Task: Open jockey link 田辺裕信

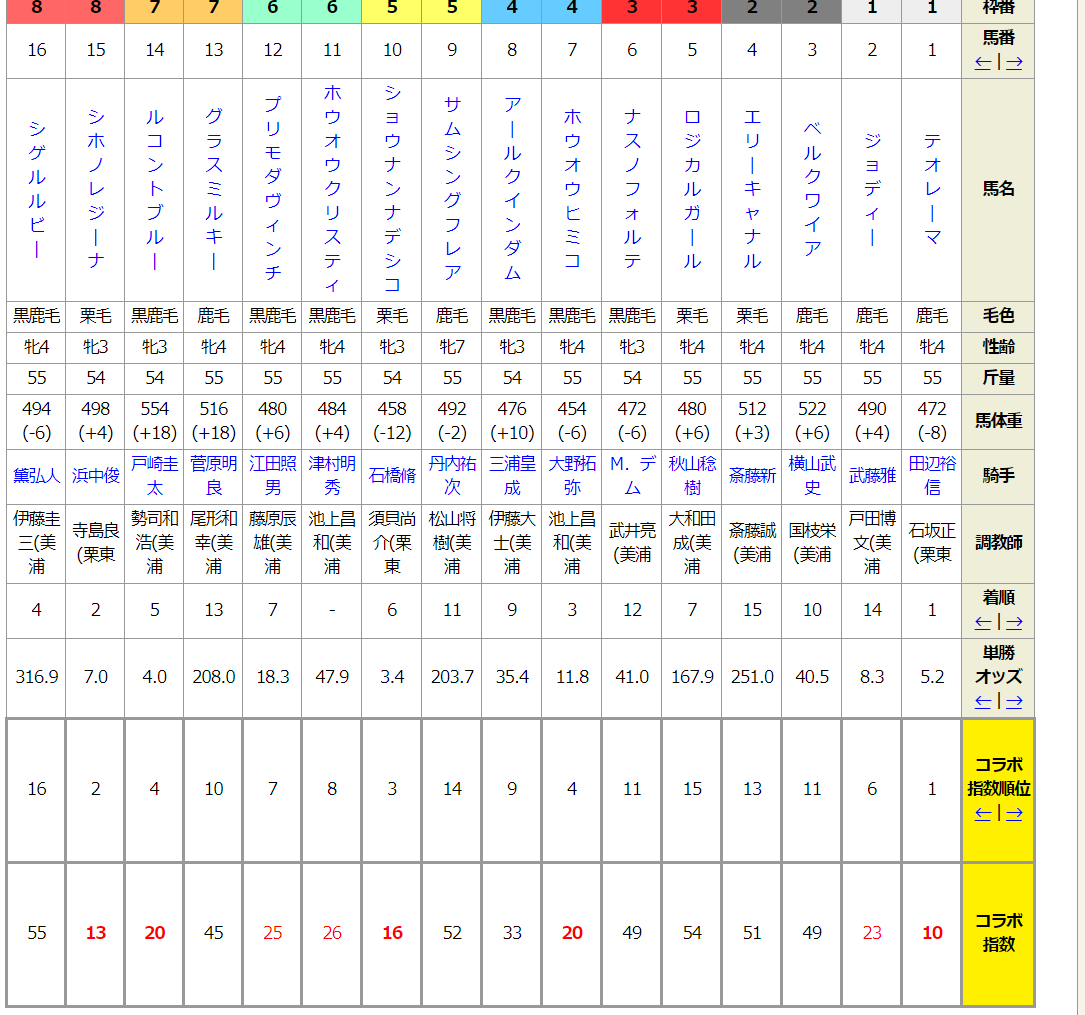Action: pos(932,476)
